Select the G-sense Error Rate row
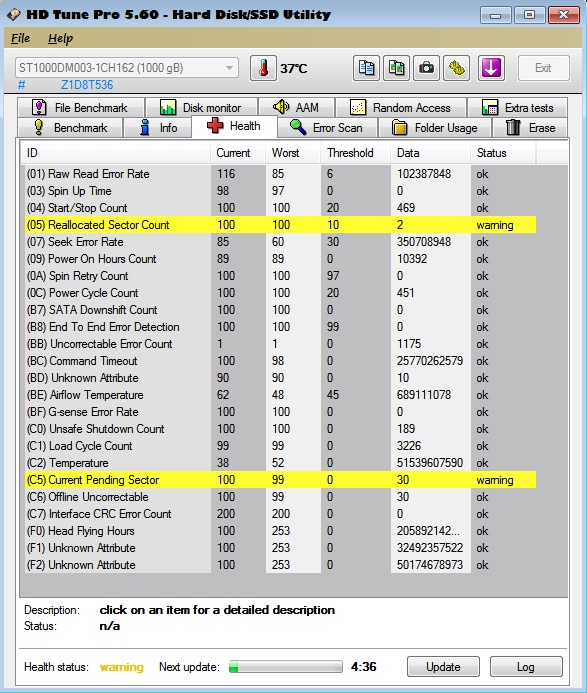587x693 pixels. [280, 412]
